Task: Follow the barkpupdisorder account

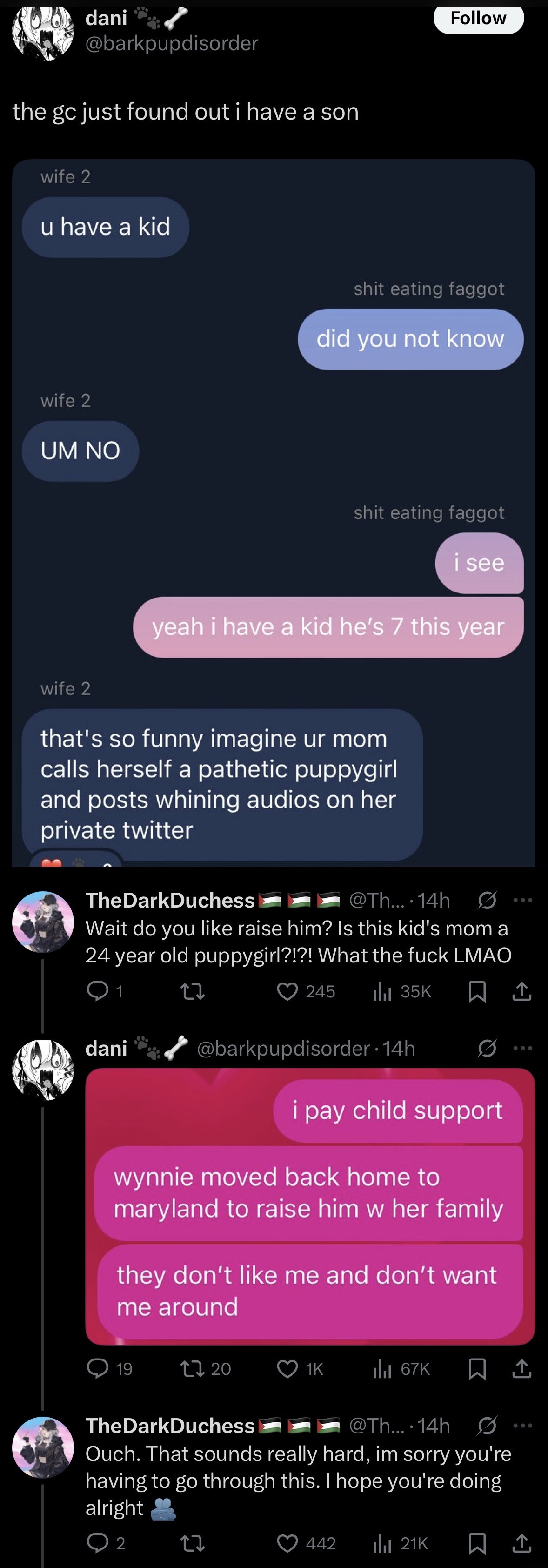Action: [478, 19]
